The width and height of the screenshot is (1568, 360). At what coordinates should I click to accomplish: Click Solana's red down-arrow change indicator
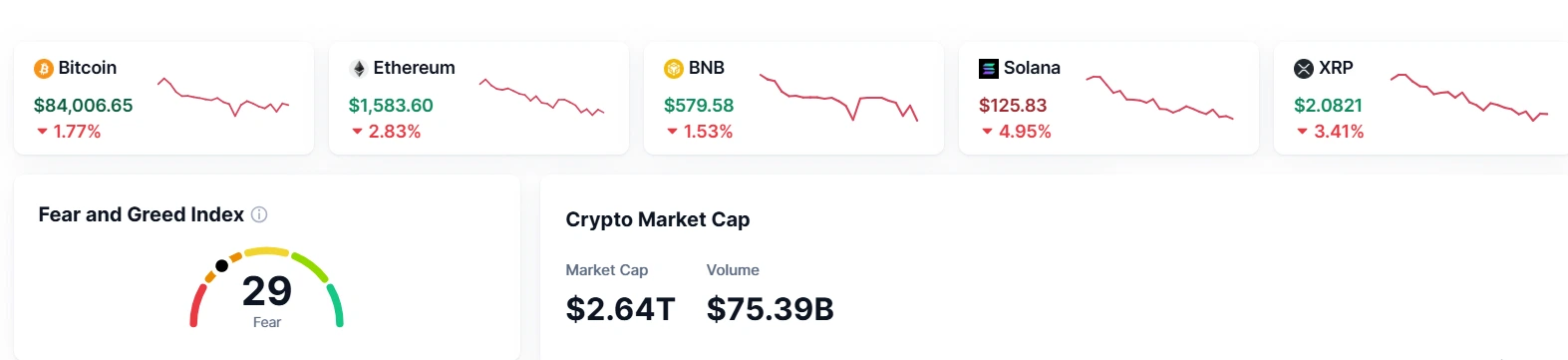click(987, 132)
